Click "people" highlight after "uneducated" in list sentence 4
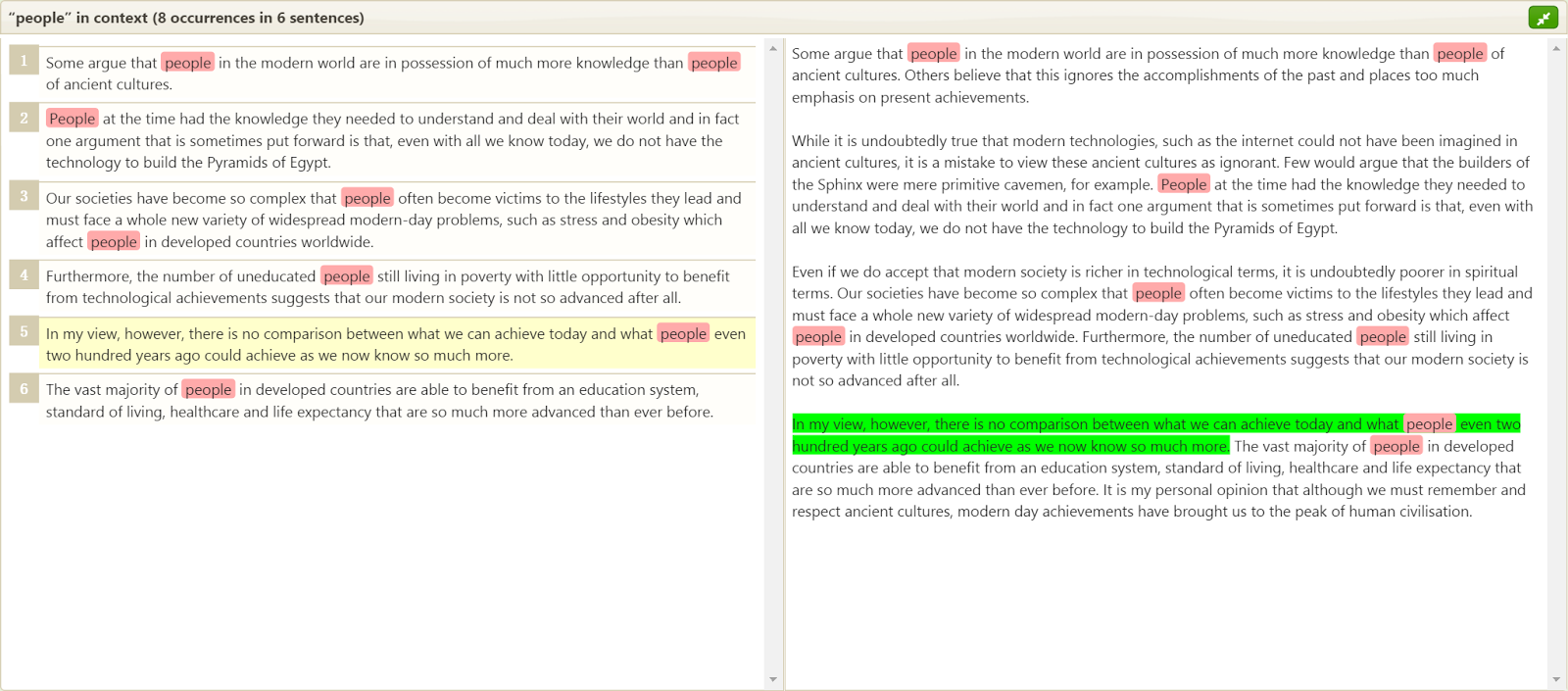Image resolution: width=1568 pixels, height=691 pixels. click(347, 276)
